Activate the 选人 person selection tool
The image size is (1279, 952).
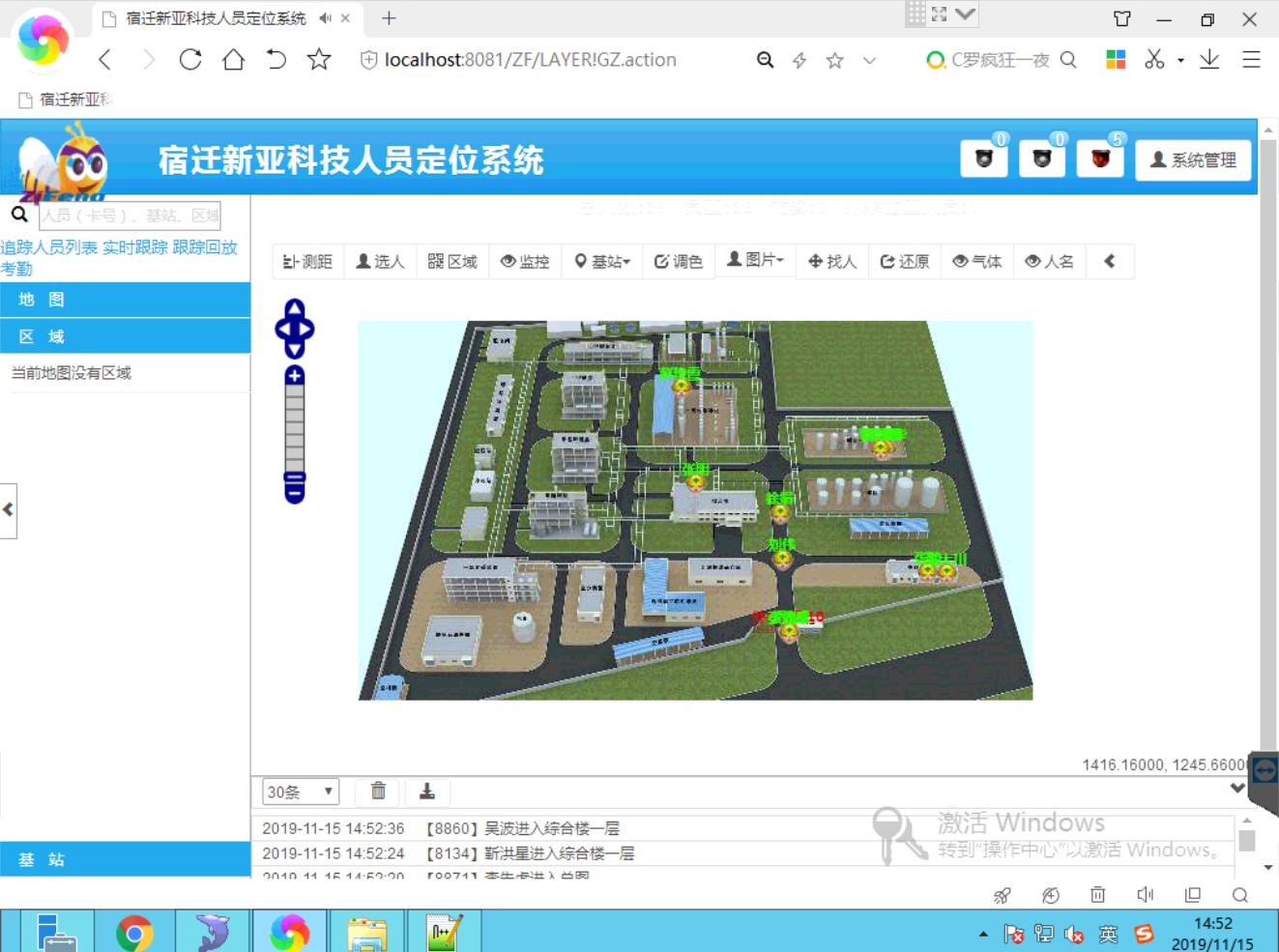(x=380, y=260)
